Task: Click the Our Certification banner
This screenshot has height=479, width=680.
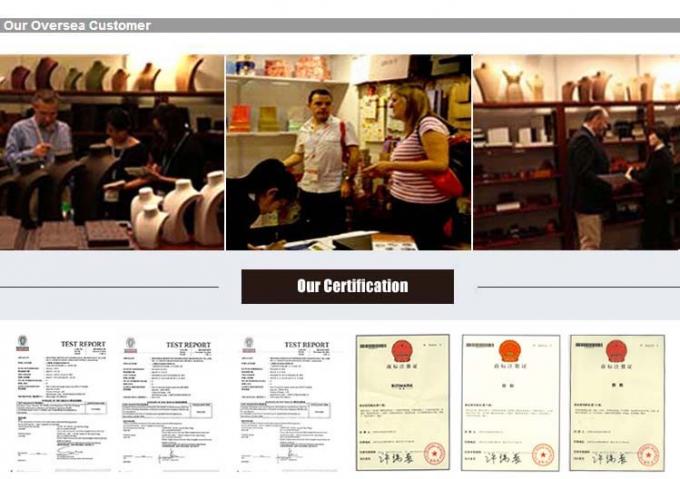Action: (x=348, y=287)
